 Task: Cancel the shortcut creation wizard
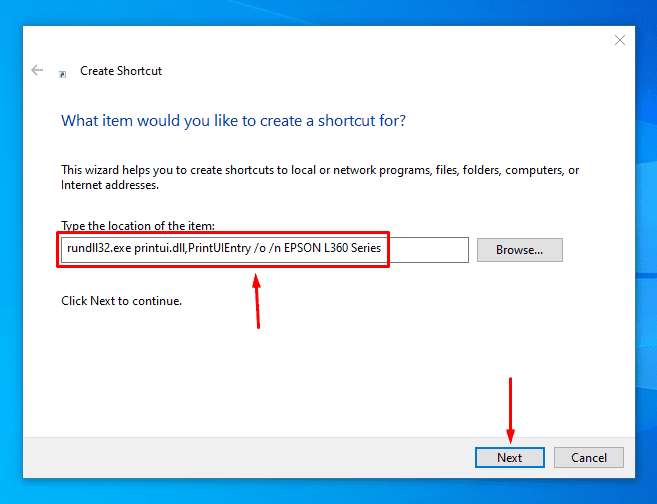(x=588, y=457)
